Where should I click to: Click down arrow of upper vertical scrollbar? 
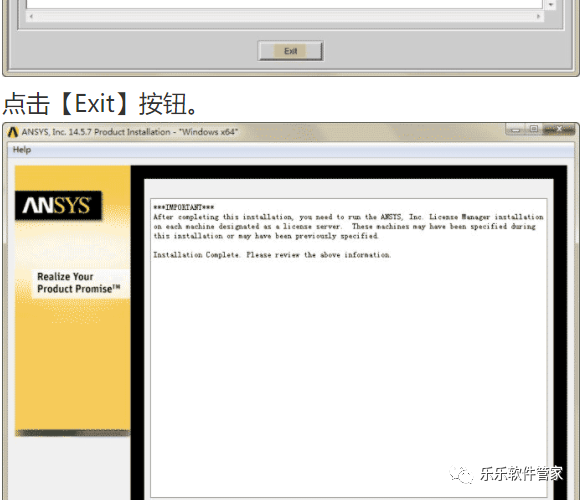(x=551, y=5)
